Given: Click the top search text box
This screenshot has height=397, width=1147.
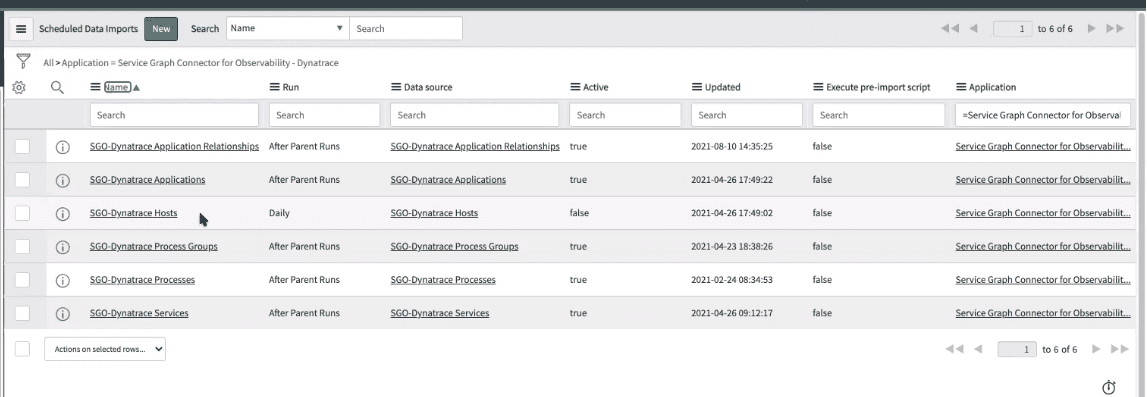Looking at the screenshot, I should 406,29.
